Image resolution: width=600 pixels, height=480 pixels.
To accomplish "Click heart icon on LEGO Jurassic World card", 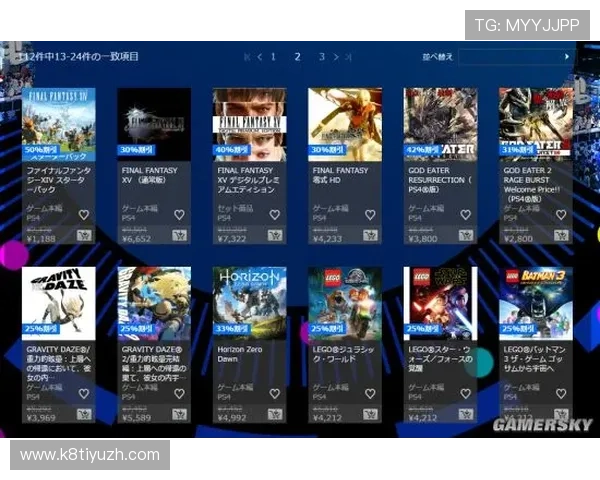I will click(370, 393).
